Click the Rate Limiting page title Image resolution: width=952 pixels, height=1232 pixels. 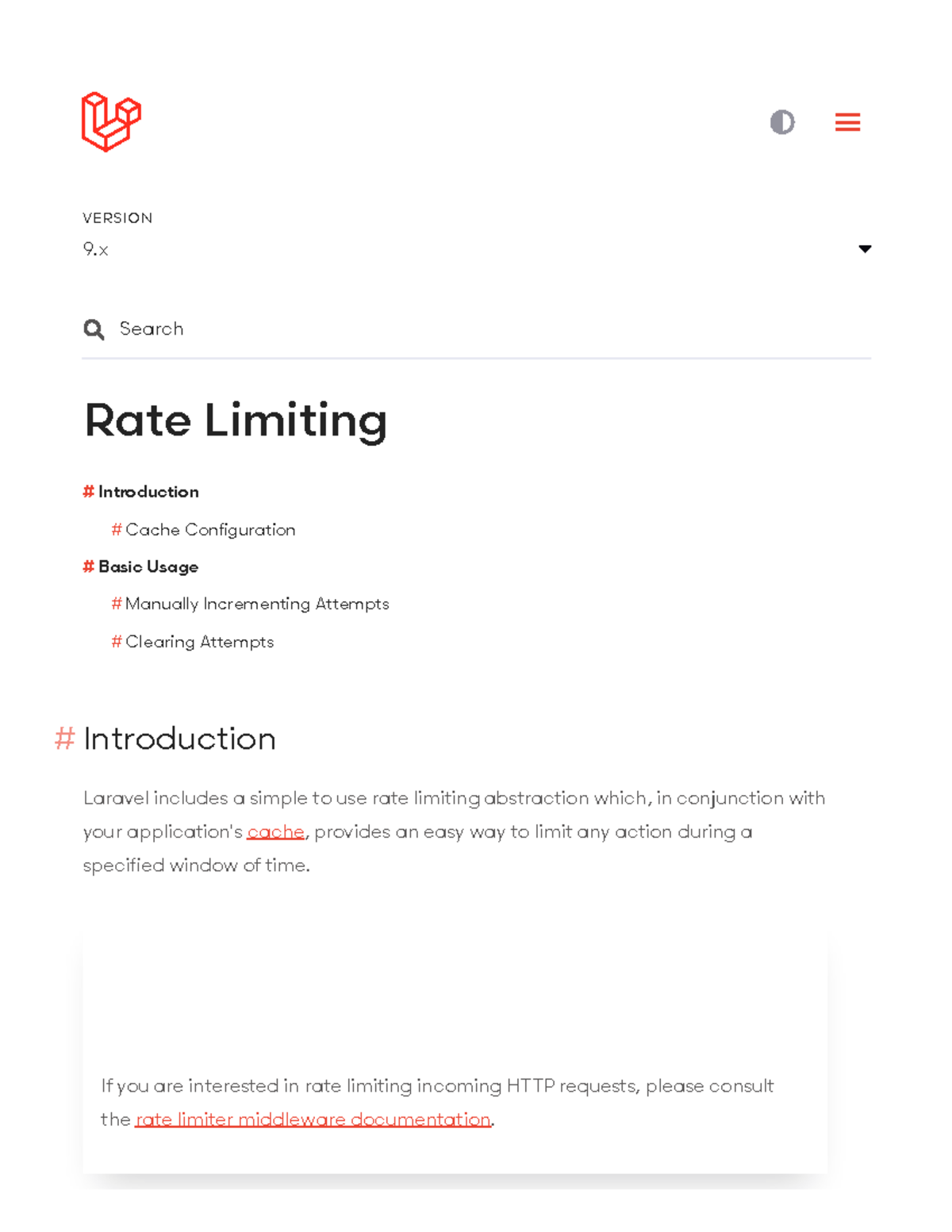click(236, 420)
